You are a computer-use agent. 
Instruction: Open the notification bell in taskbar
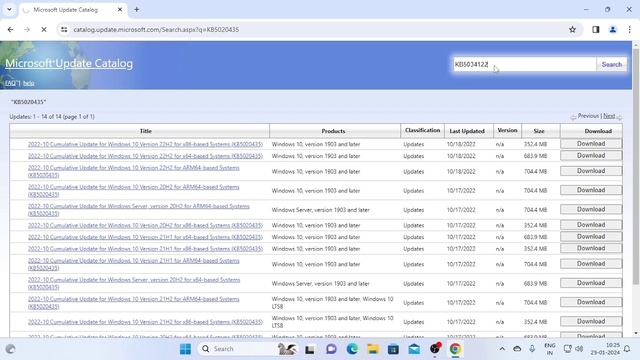pos(627,349)
